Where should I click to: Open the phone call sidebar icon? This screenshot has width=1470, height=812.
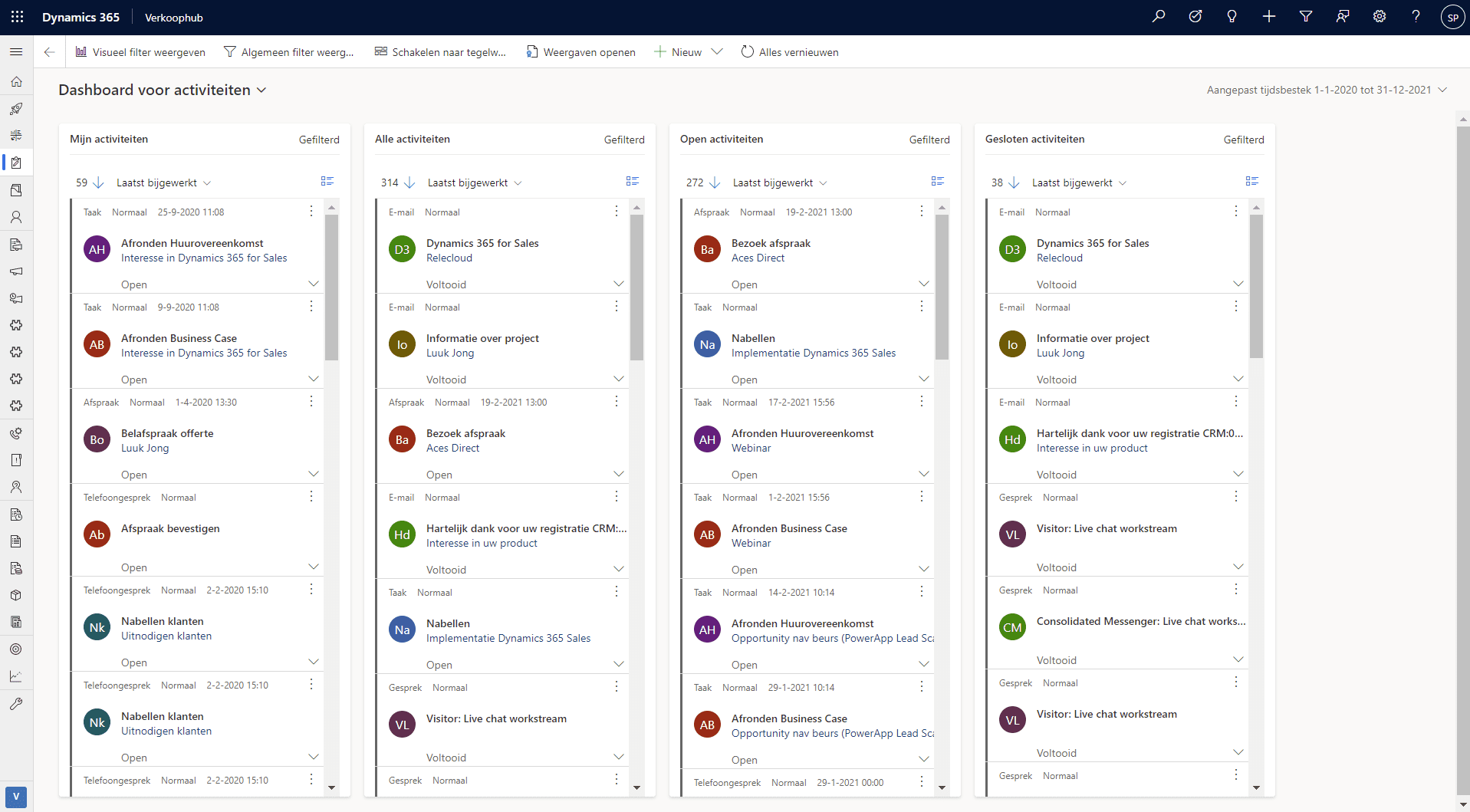click(x=16, y=433)
